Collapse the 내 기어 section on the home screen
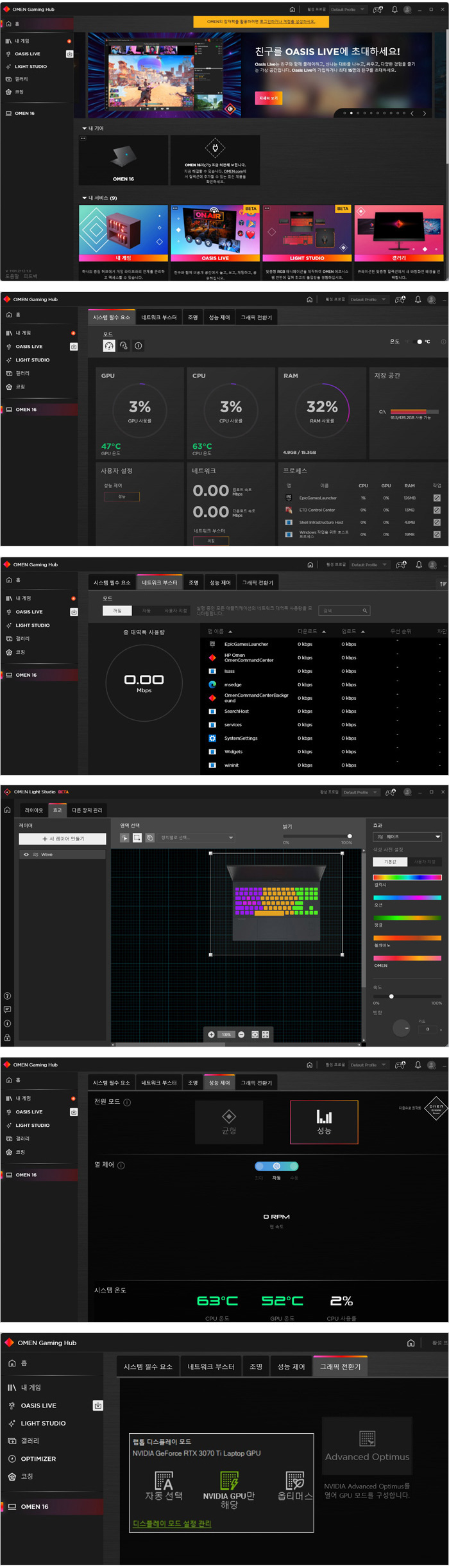This screenshot has height=1568, width=449. click(x=84, y=128)
